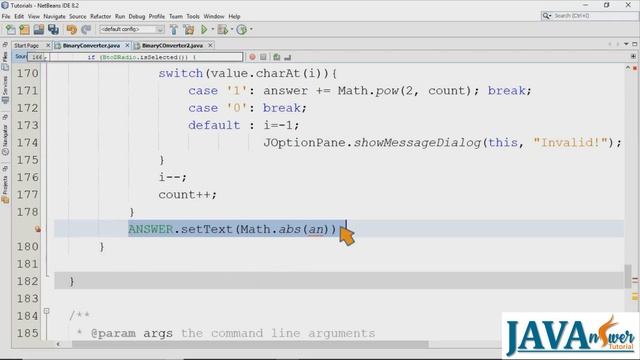Viewport: 640px width, 360px height.
Task: Click the Redo arrow icon
Action: (86, 29)
